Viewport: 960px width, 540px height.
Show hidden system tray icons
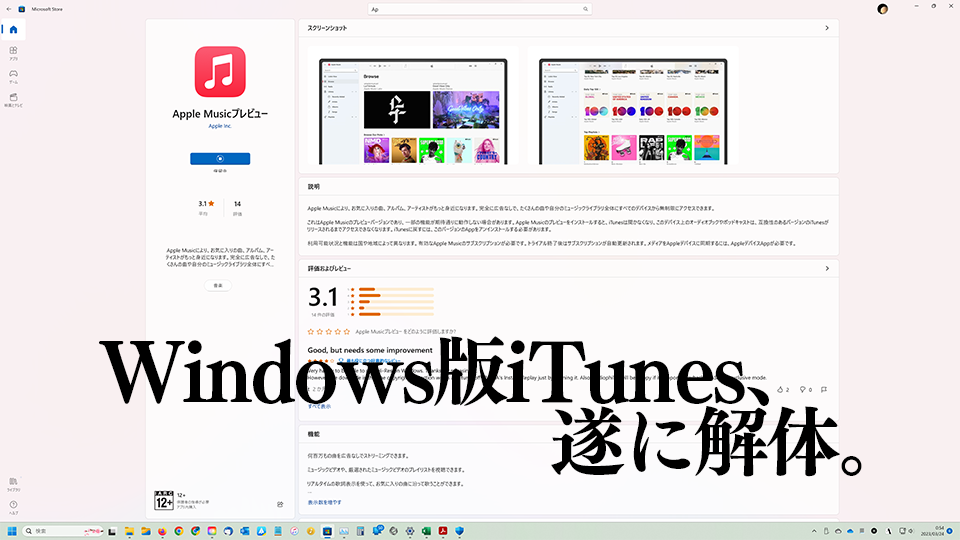[x=814, y=531]
